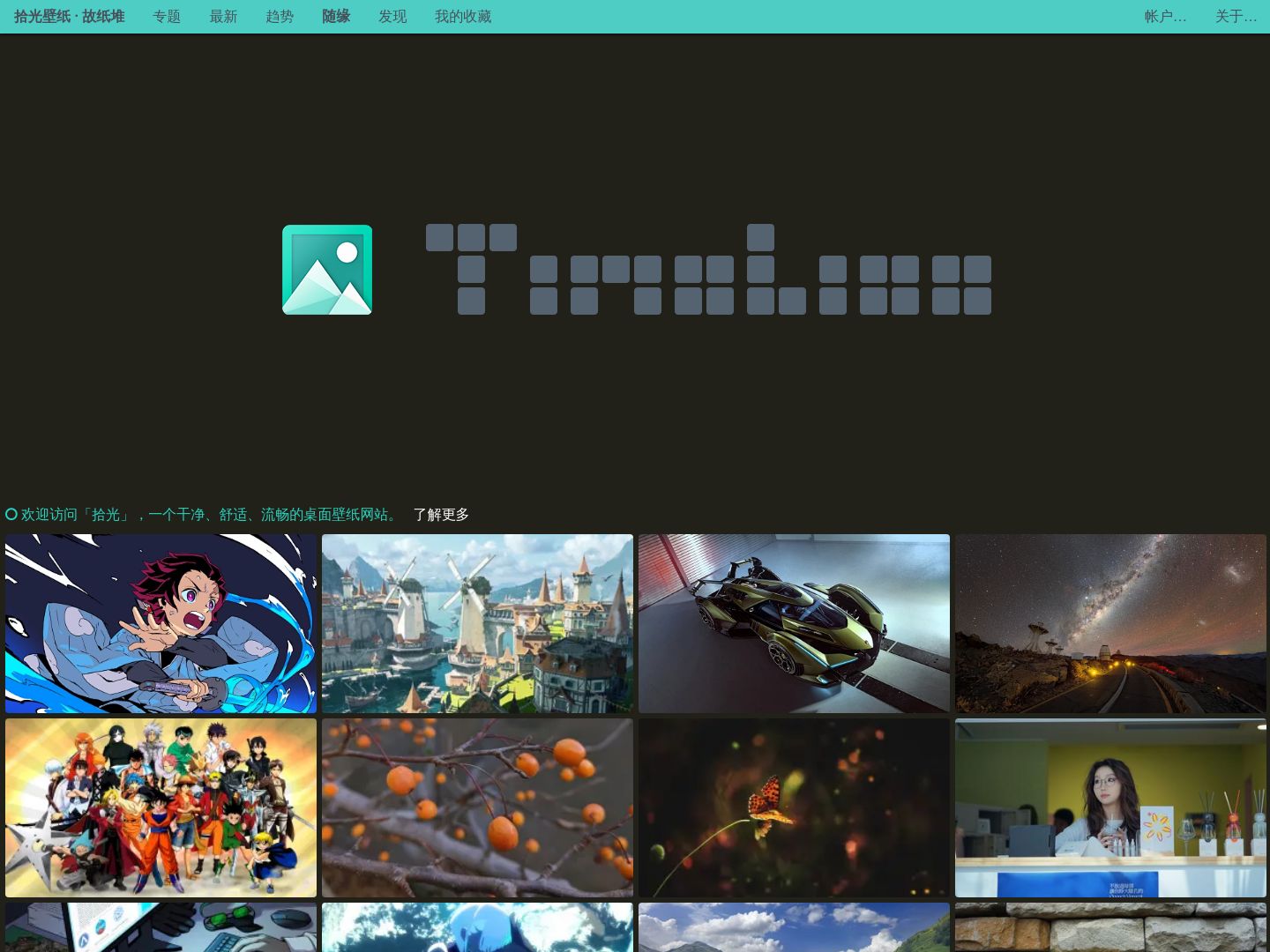The height and width of the screenshot is (952, 1270).
Task: Open the stone wall wallpaper thumbnail
Action: (x=1110, y=927)
